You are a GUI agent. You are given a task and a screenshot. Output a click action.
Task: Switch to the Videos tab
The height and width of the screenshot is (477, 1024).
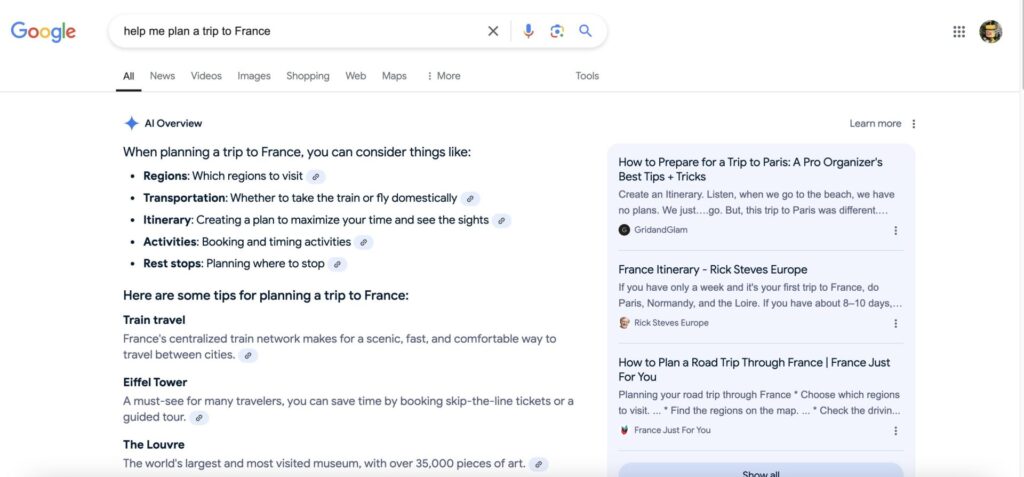tap(206, 76)
